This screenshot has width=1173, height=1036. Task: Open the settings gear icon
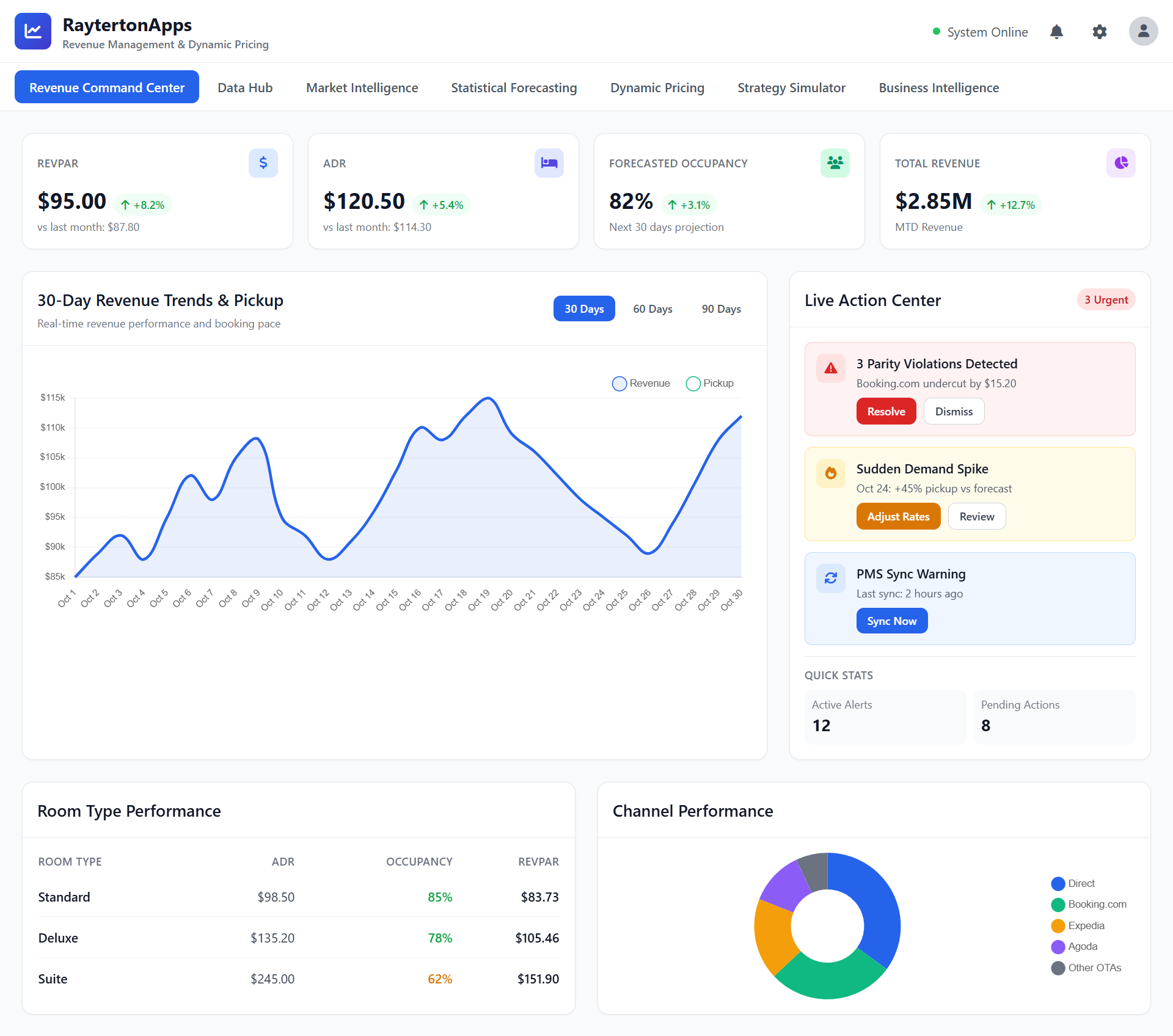point(1100,32)
